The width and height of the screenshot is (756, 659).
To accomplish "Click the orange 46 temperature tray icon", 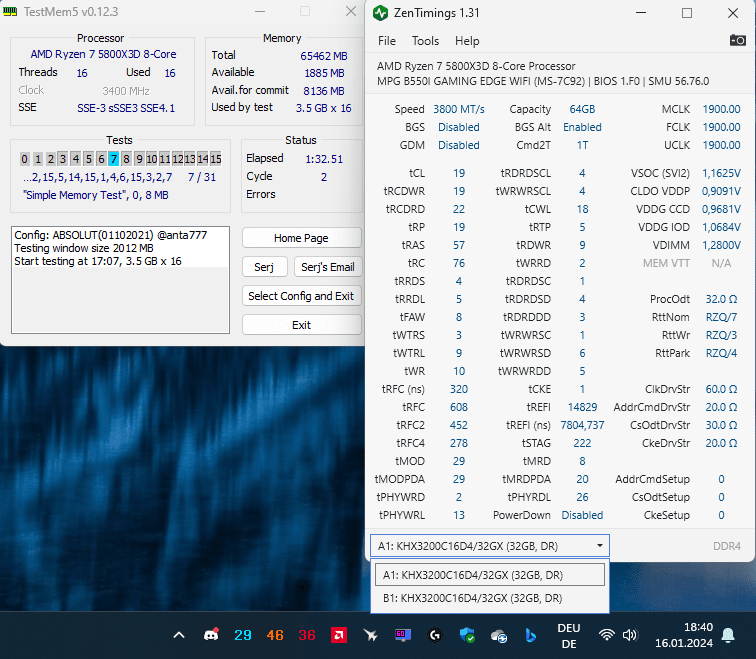I will click(x=275, y=635).
